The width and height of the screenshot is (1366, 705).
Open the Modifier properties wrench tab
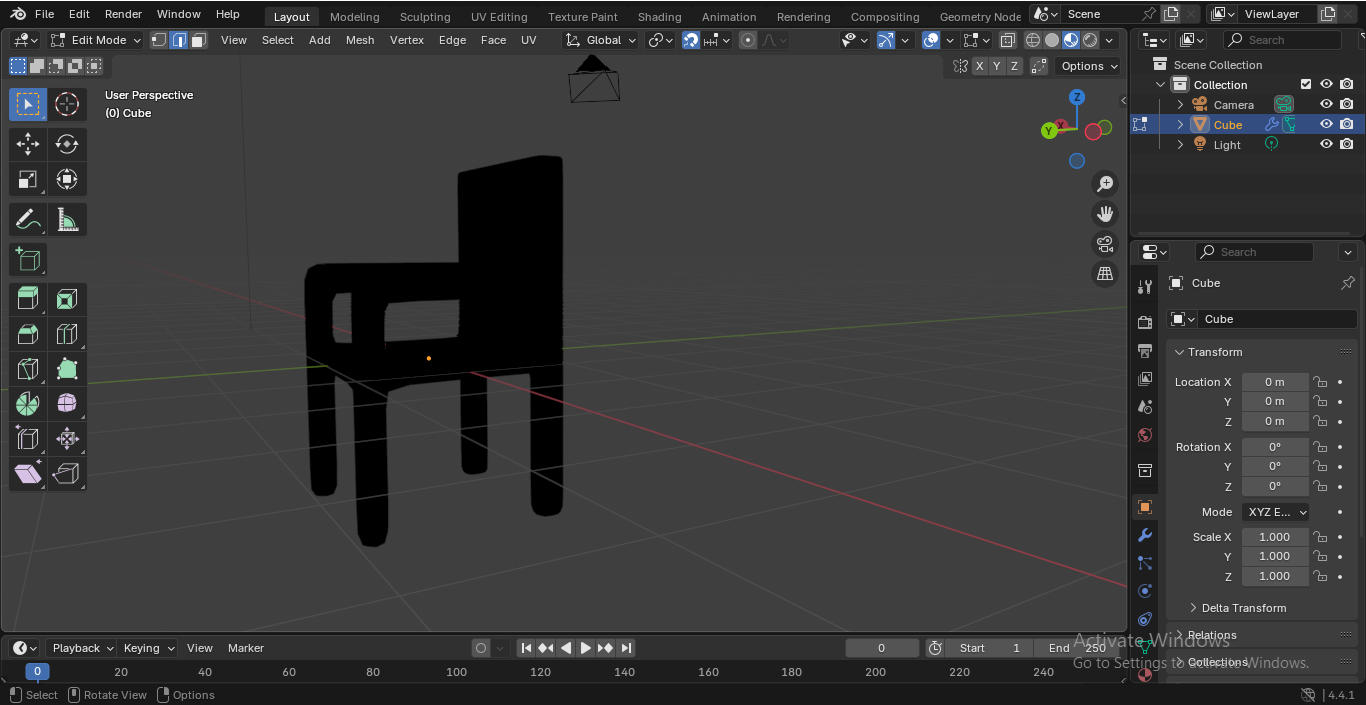point(1145,535)
